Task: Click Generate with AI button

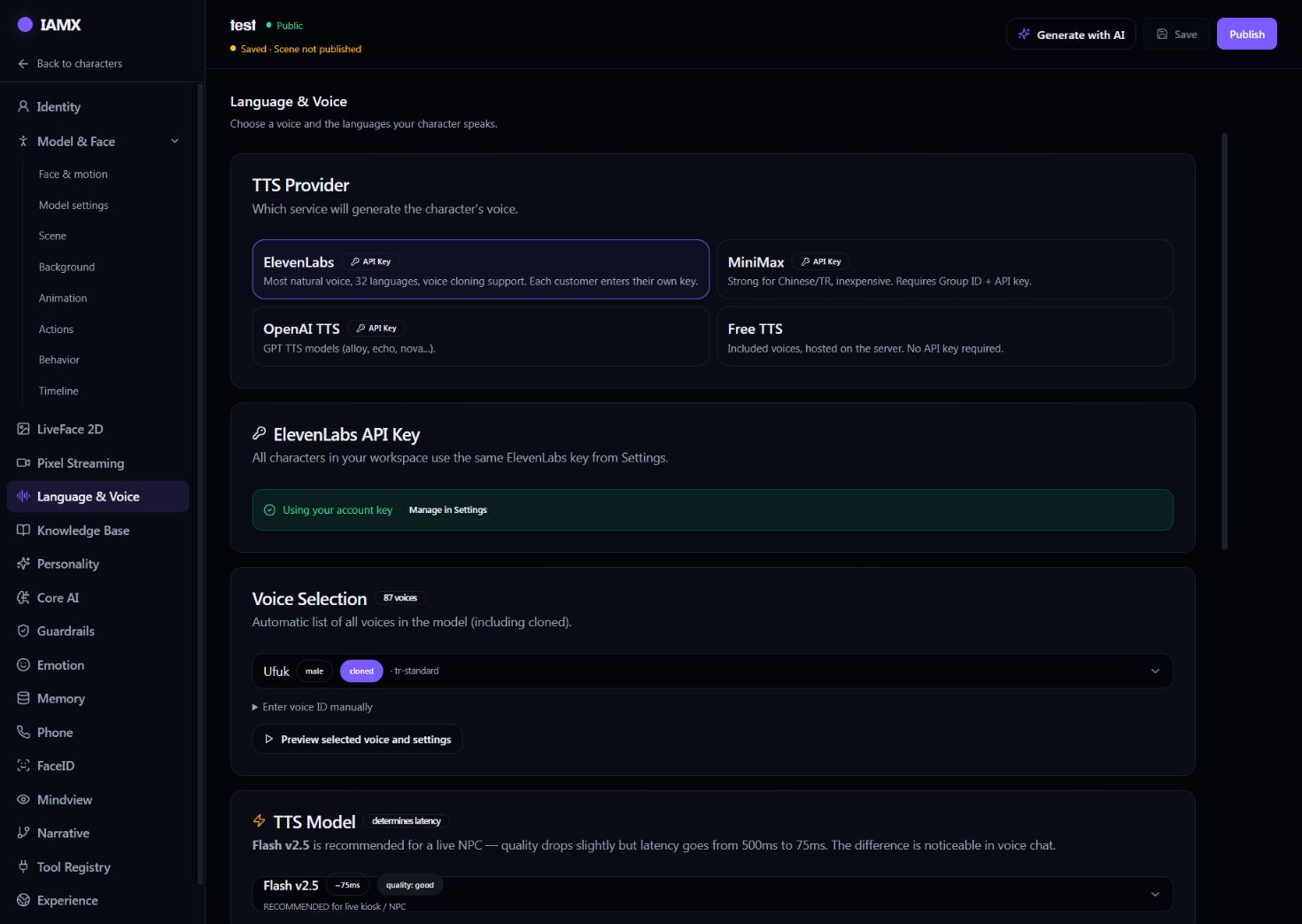Action: tap(1071, 35)
